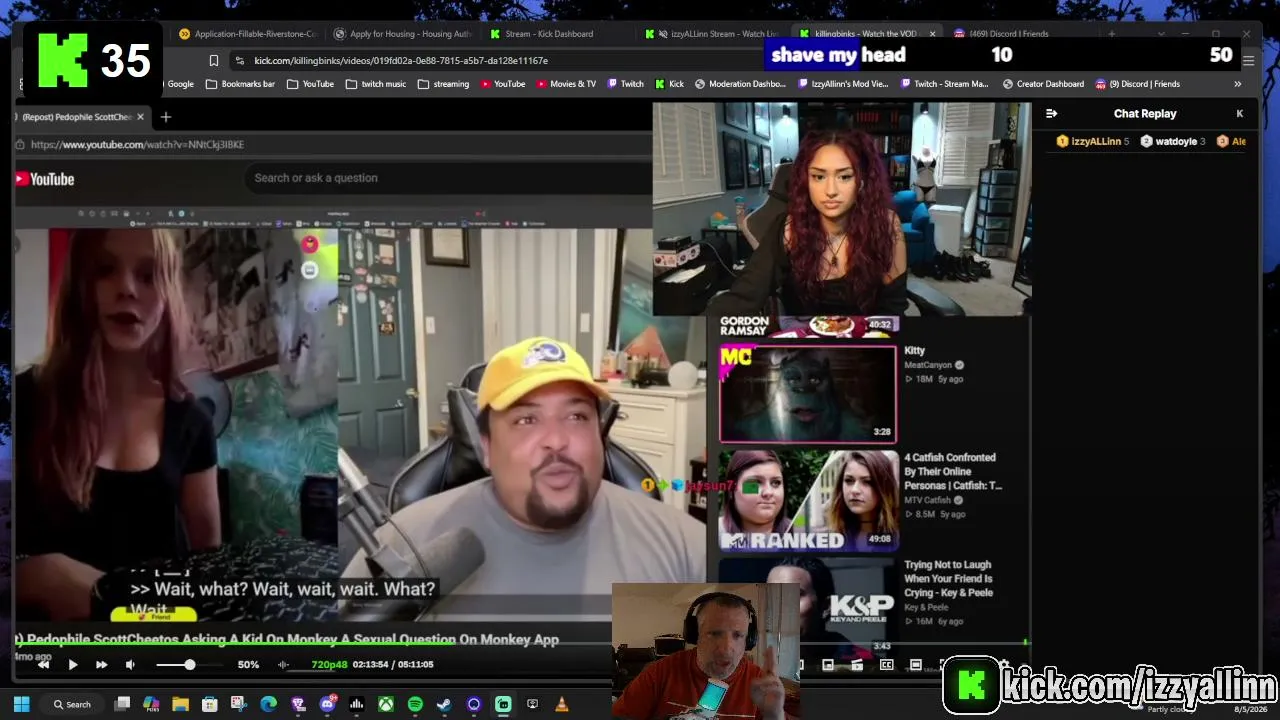Screen dimensions: 1280x720
Task: Click the 4 Catfish Confronted video title
Action: 953,471
